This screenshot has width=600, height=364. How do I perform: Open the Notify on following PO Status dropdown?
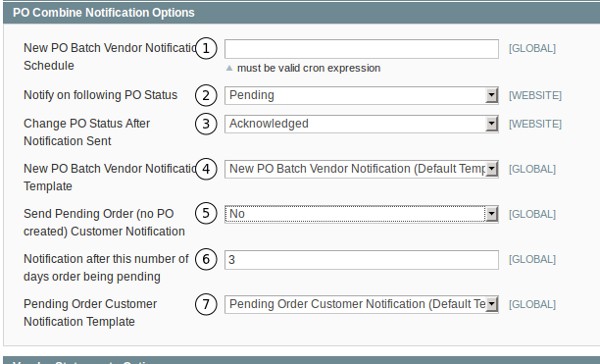pyautogui.click(x=361, y=95)
